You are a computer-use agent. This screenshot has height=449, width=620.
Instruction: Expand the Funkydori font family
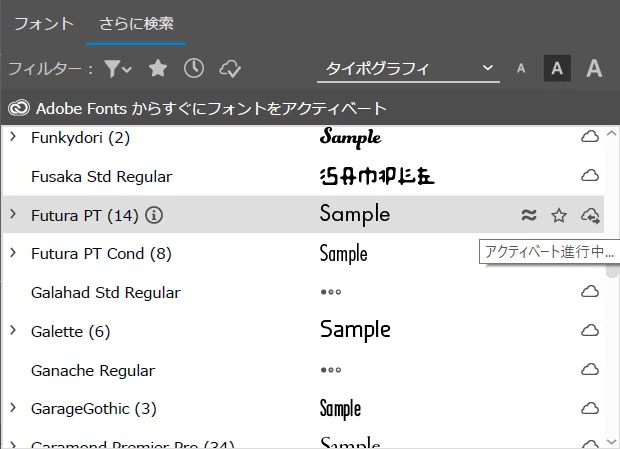click(x=13, y=137)
